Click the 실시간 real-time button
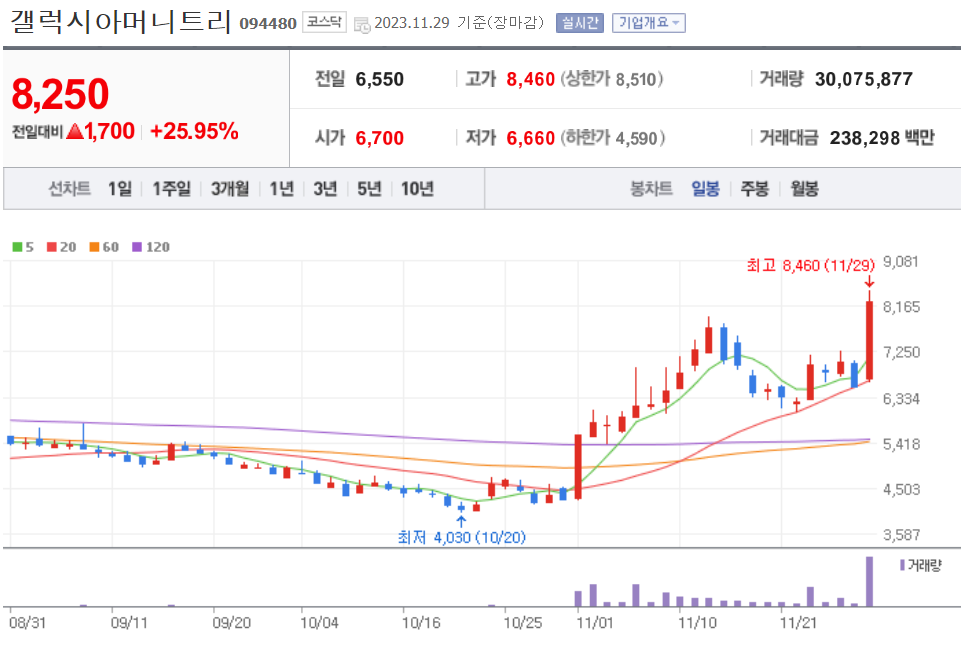Screen dimensions: 961x649 (x=580, y=23)
